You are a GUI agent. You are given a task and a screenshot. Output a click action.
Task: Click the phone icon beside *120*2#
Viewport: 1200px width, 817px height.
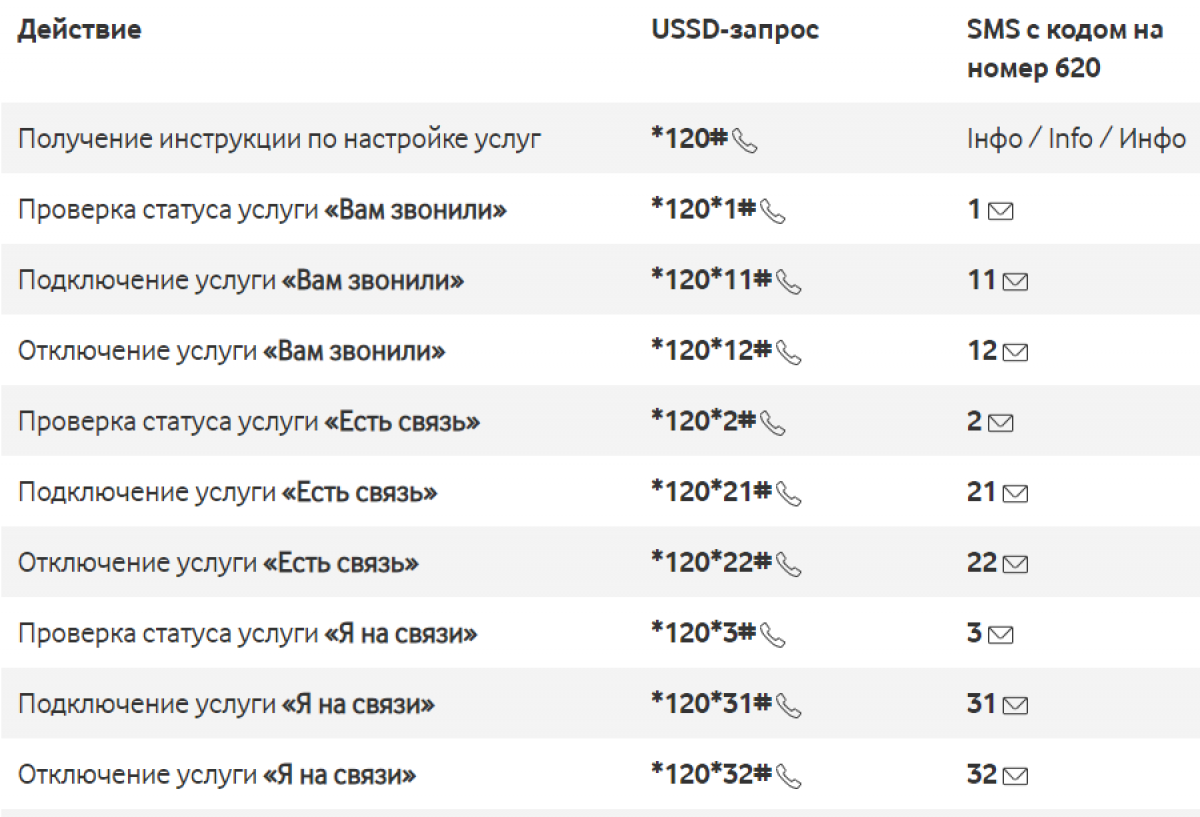tap(773, 424)
